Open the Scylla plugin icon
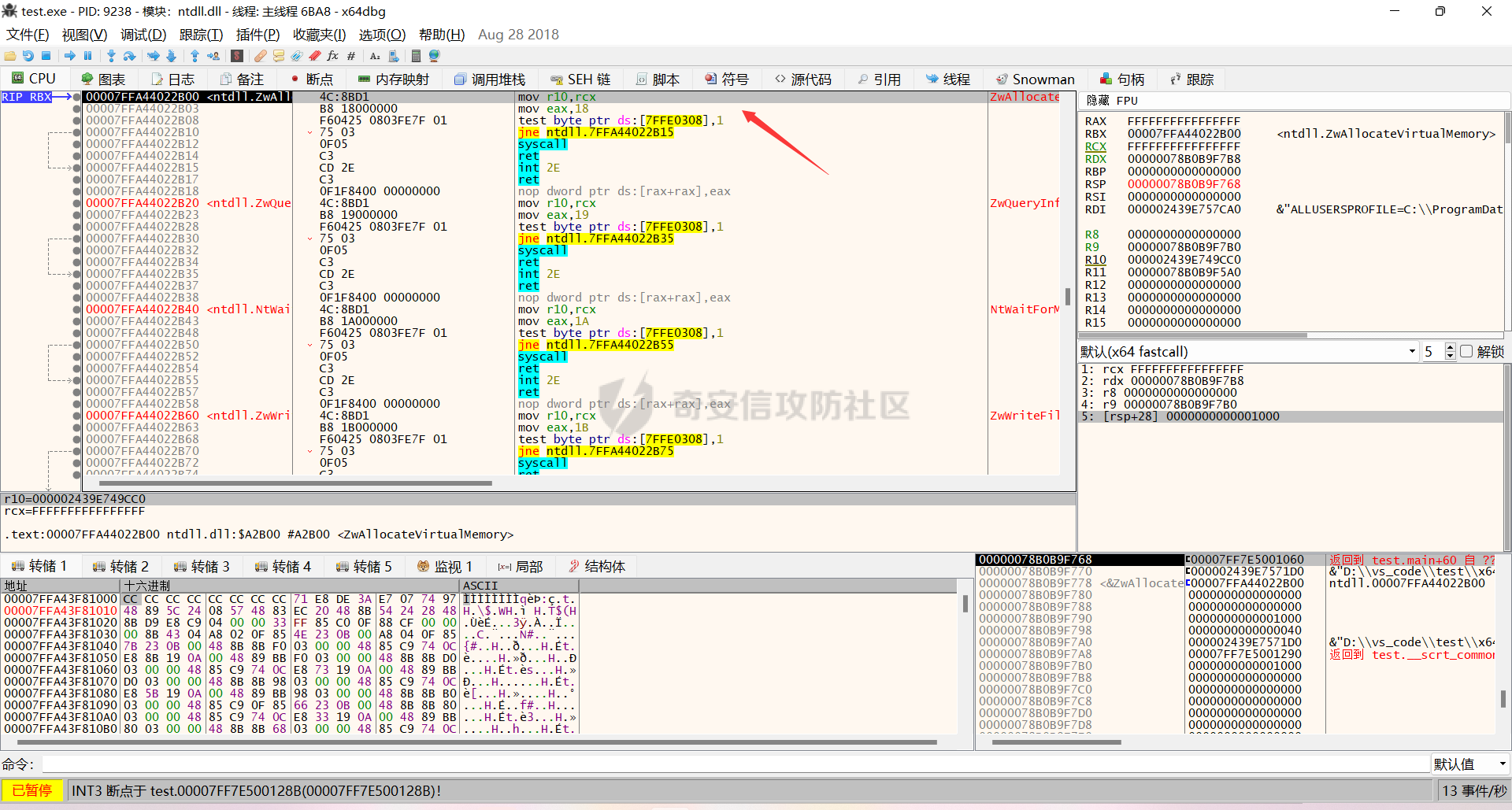This screenshot has height=810, width=1512. coord(237,56)
